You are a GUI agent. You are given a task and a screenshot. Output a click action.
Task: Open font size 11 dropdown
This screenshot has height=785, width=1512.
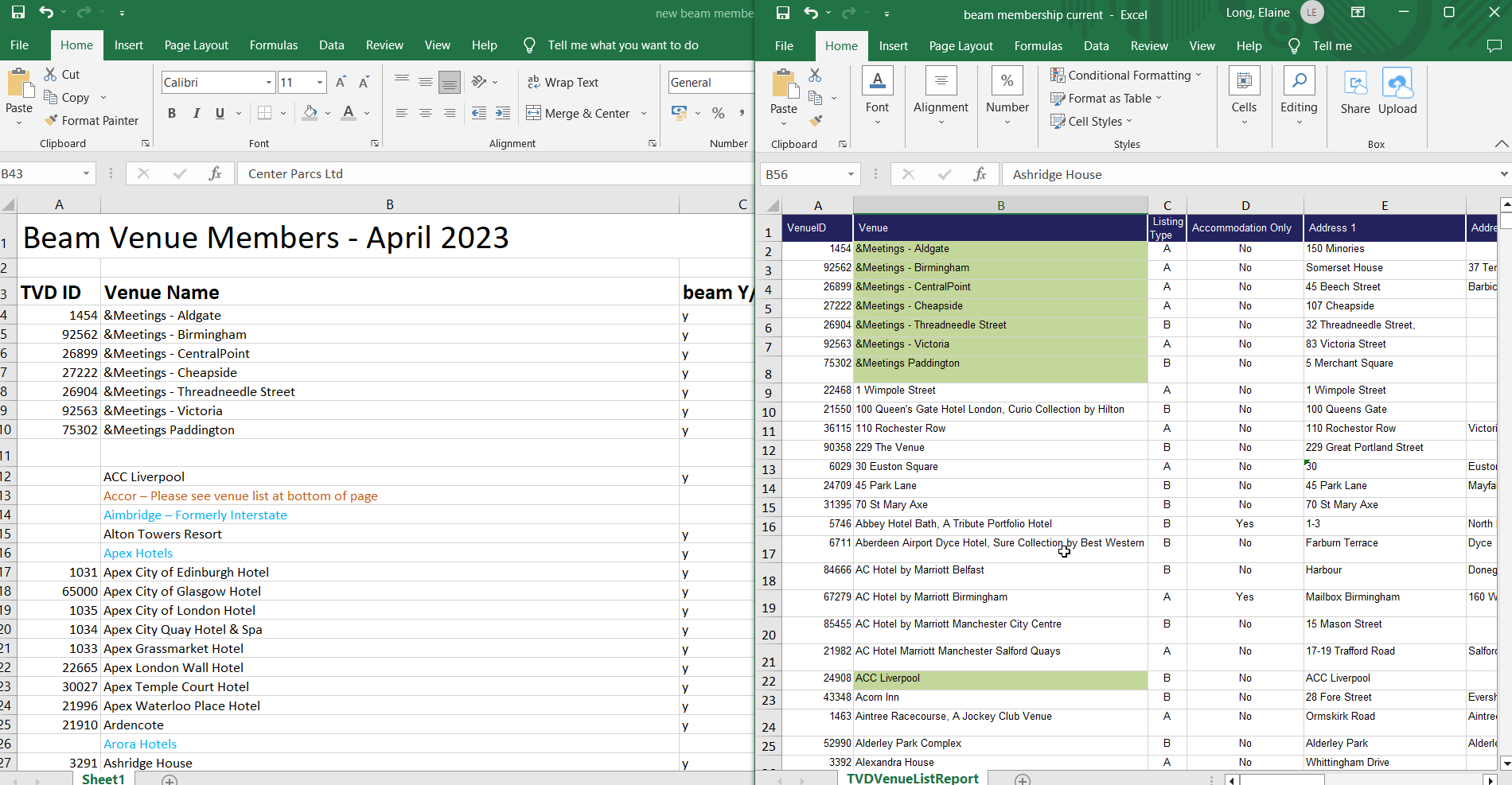320,82
